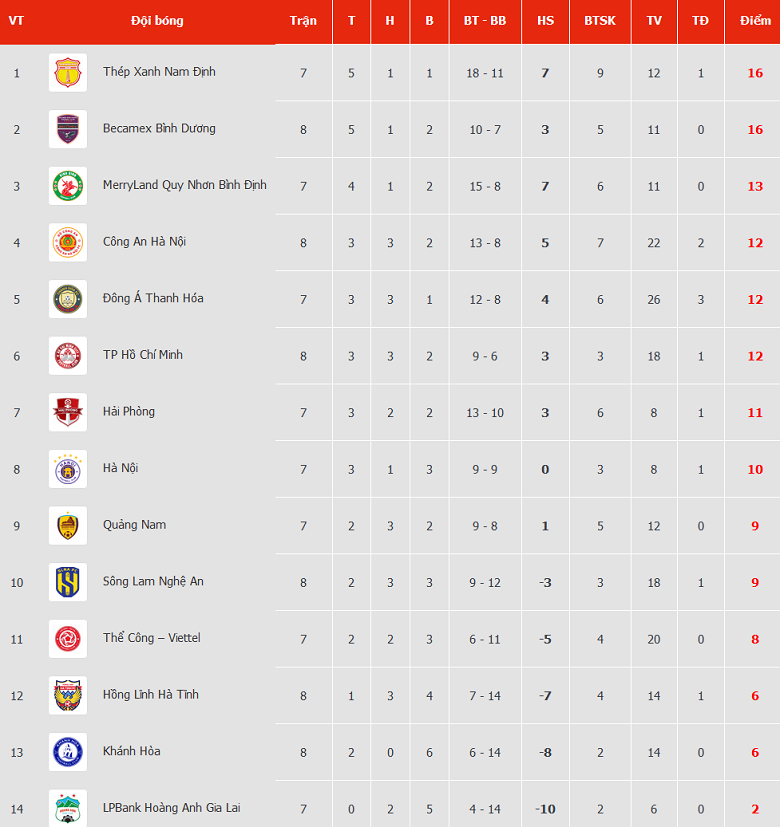This screenshot has height=827, width=780.
Task: Click the Quảng Nam team name
Action: [x=134, y=525]
